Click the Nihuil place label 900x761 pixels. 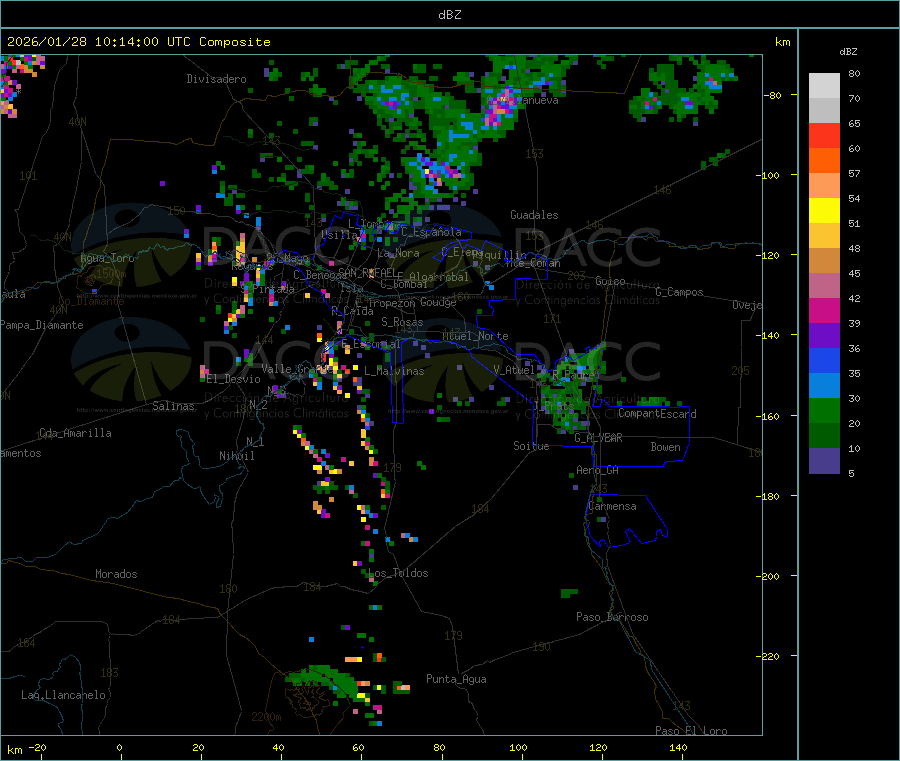pyautogui.click(x=236, y=456)
